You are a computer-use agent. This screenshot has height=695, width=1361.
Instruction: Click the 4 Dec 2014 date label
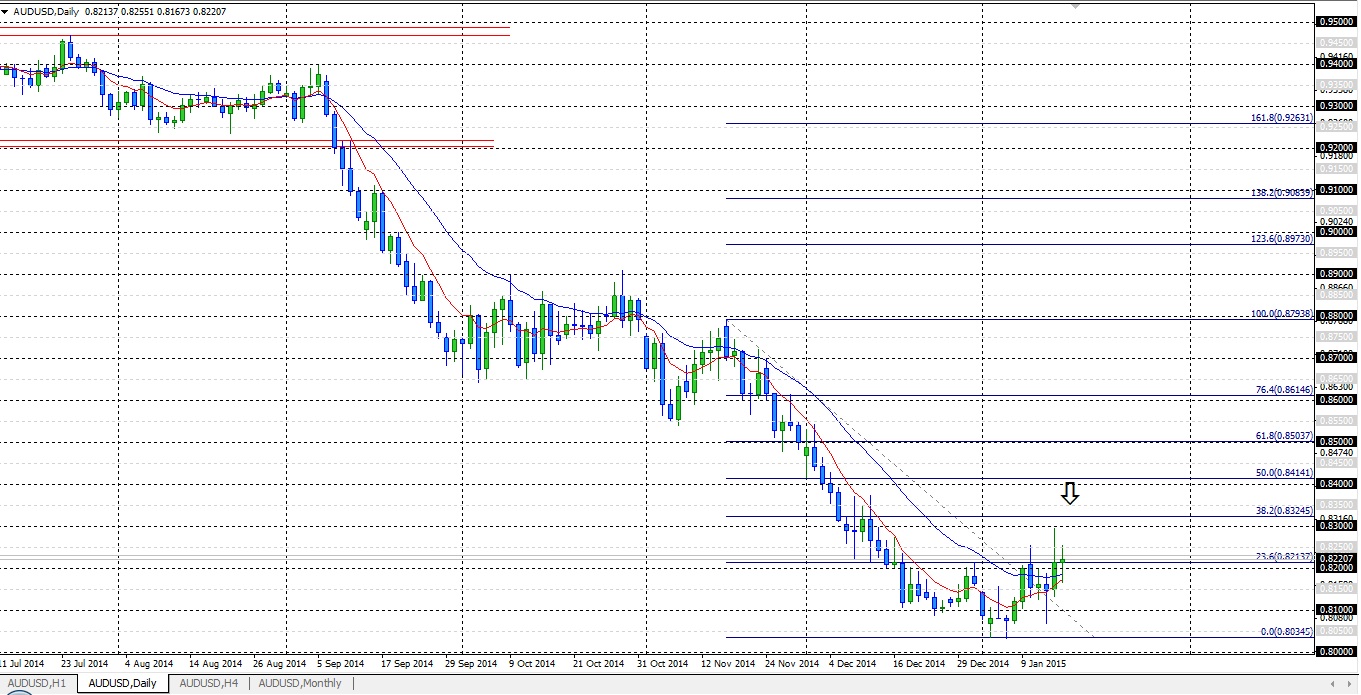(853, 663)
